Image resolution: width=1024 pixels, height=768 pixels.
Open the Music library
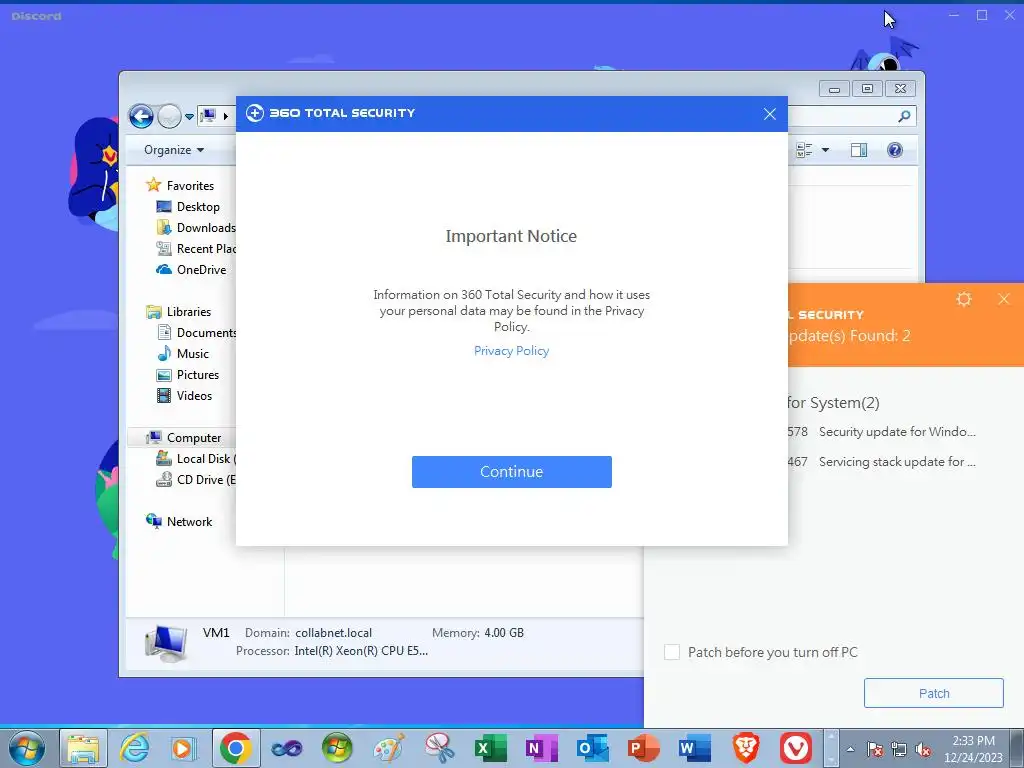tap(183, 353)
